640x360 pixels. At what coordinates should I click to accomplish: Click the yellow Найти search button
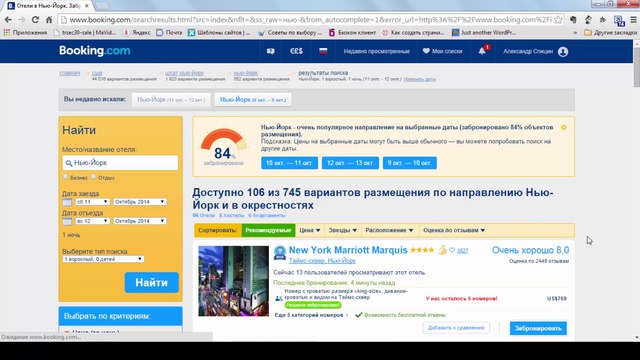tap(151, 282)
